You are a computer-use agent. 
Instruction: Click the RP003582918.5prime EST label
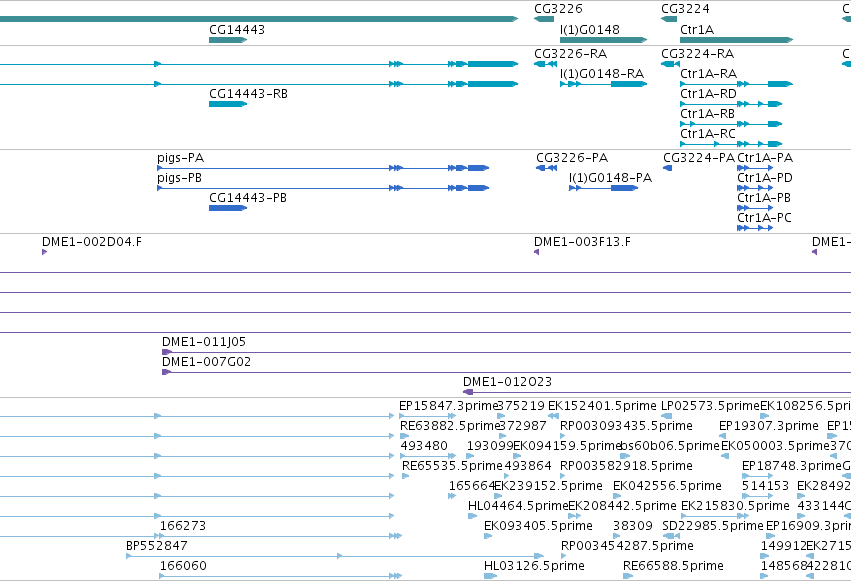[626, 466]
